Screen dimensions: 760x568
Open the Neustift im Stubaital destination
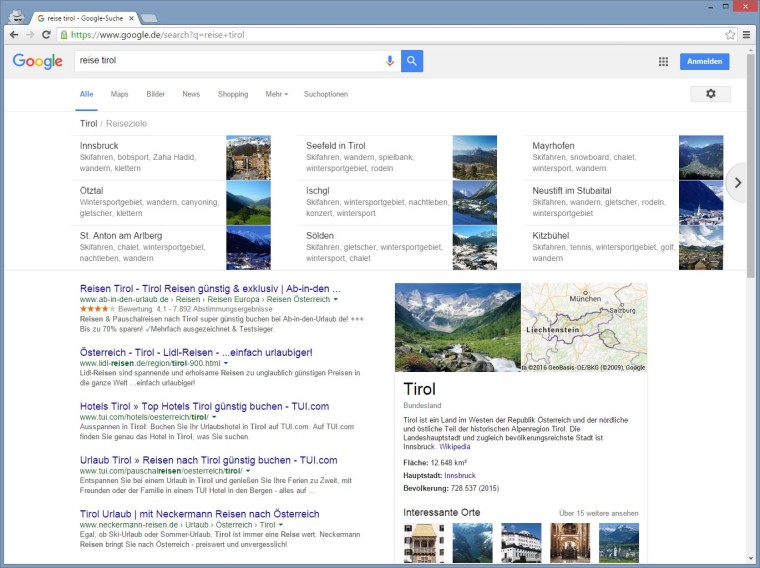tap(624, 203)
